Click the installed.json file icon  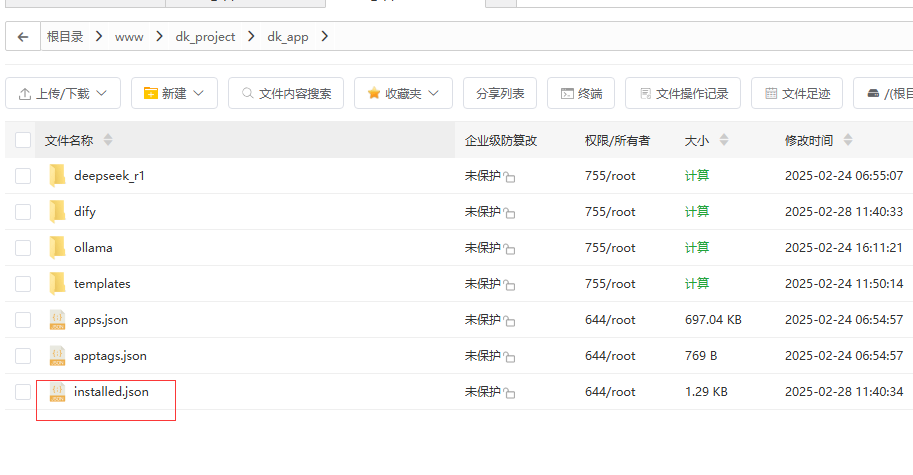click(x=57, y=392)
